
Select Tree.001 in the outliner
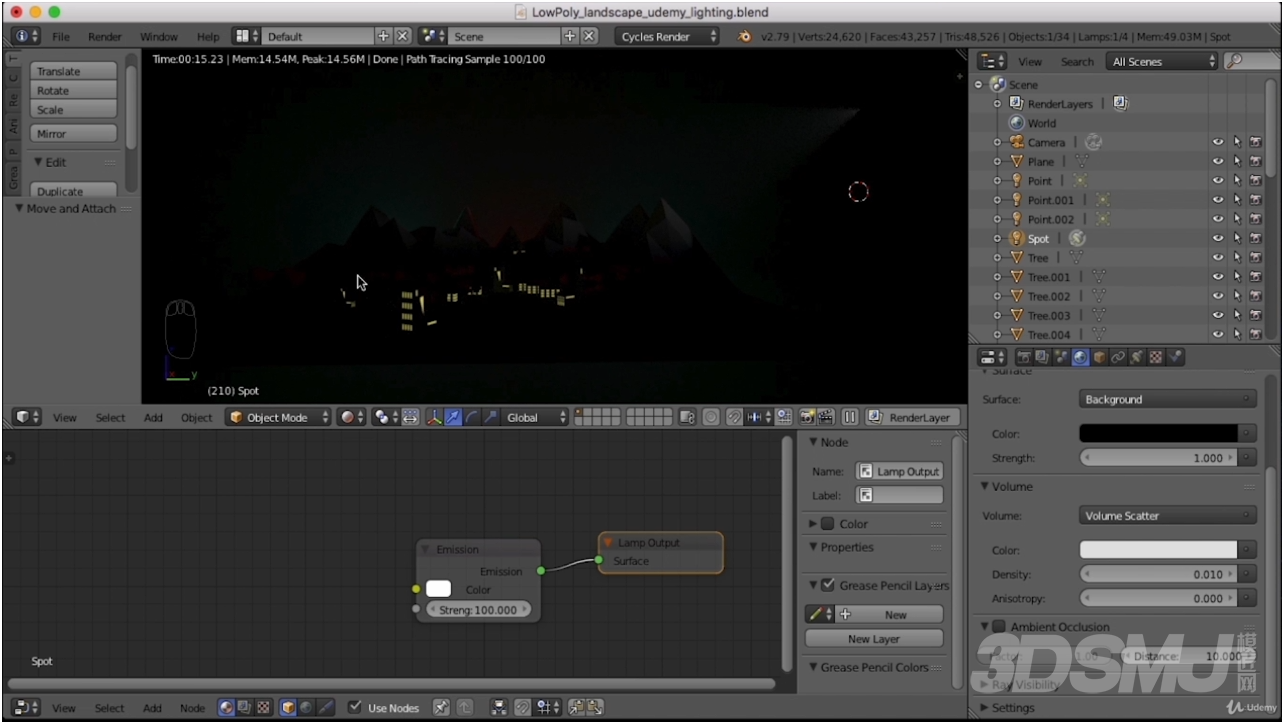pos(1048,277)
